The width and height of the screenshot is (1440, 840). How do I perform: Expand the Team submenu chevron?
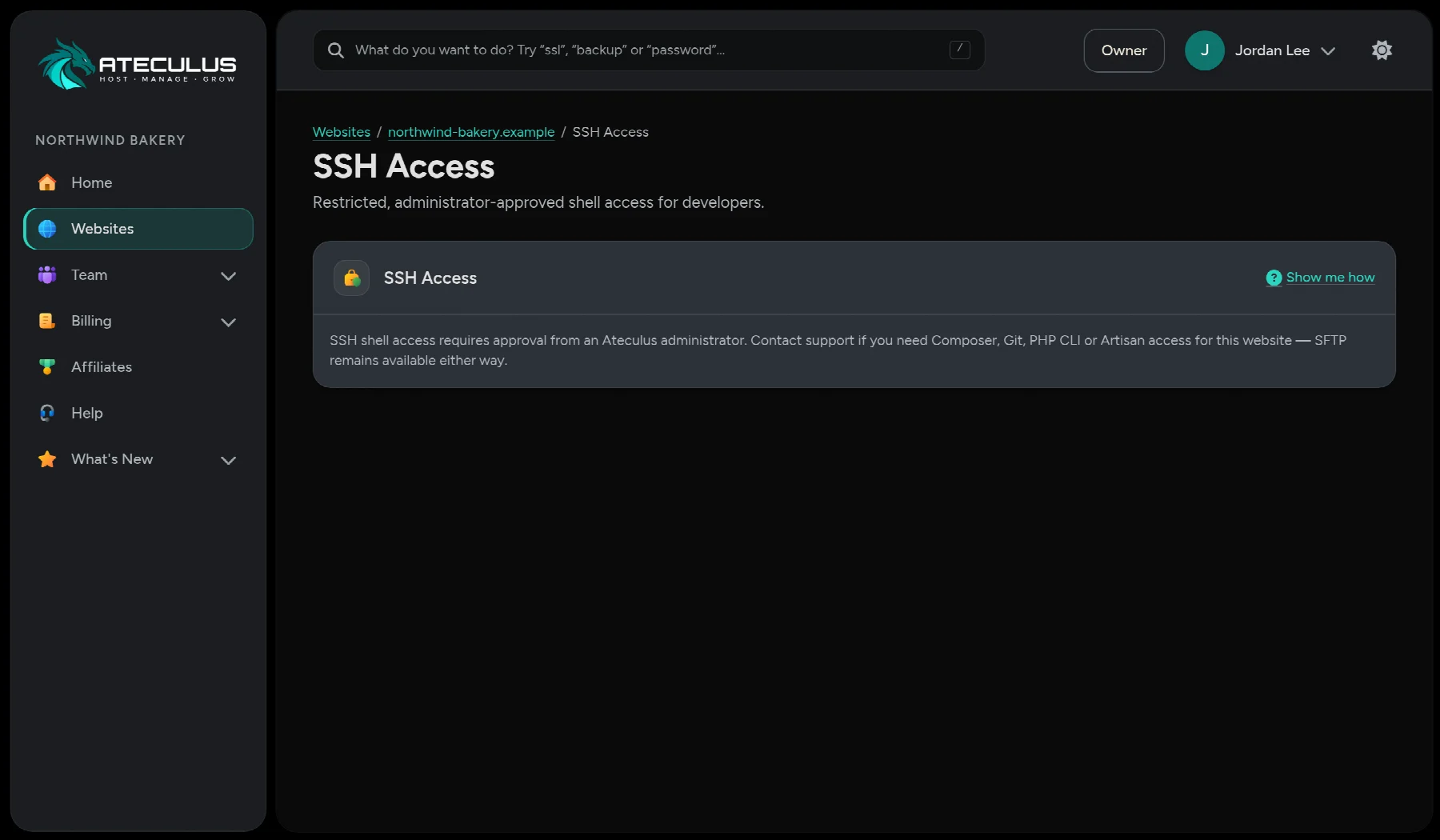tap(228, 276)
